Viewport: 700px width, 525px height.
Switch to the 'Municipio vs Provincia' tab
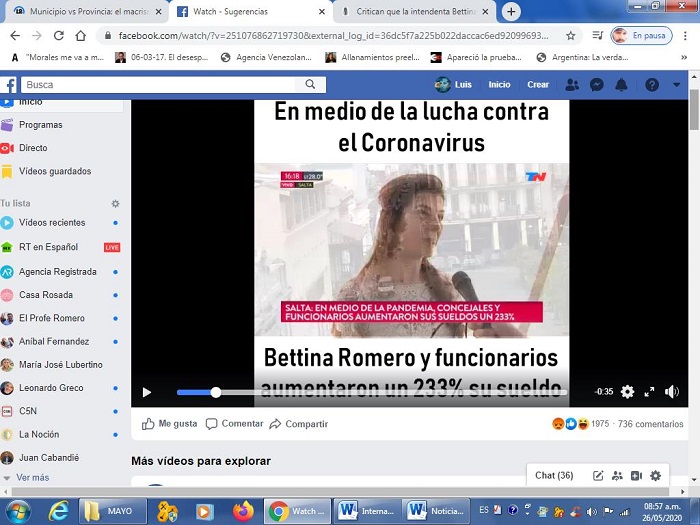tap(88, 12)
